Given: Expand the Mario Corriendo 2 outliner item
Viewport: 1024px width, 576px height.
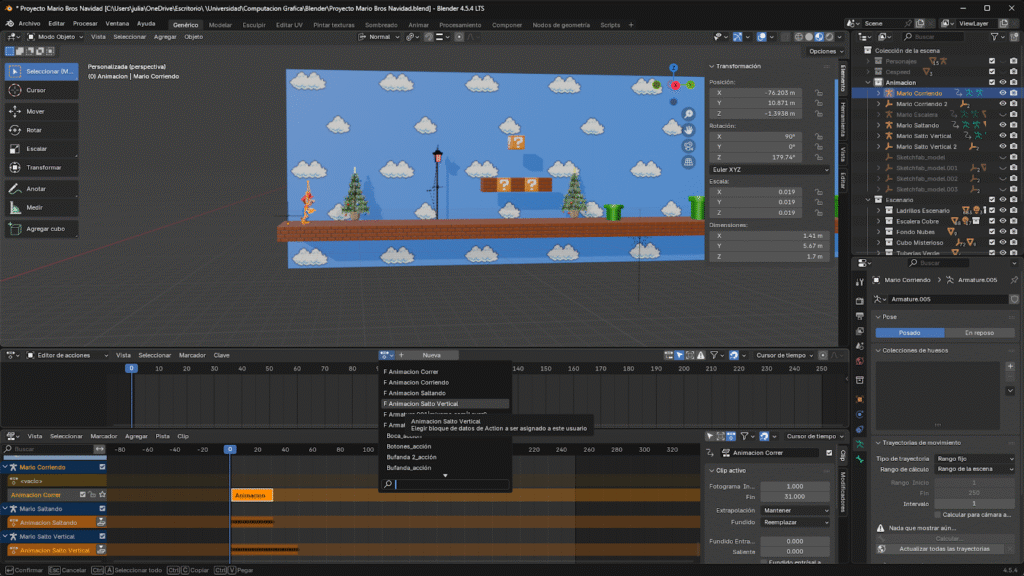Looking at the screenshot, I should [879, 104].
